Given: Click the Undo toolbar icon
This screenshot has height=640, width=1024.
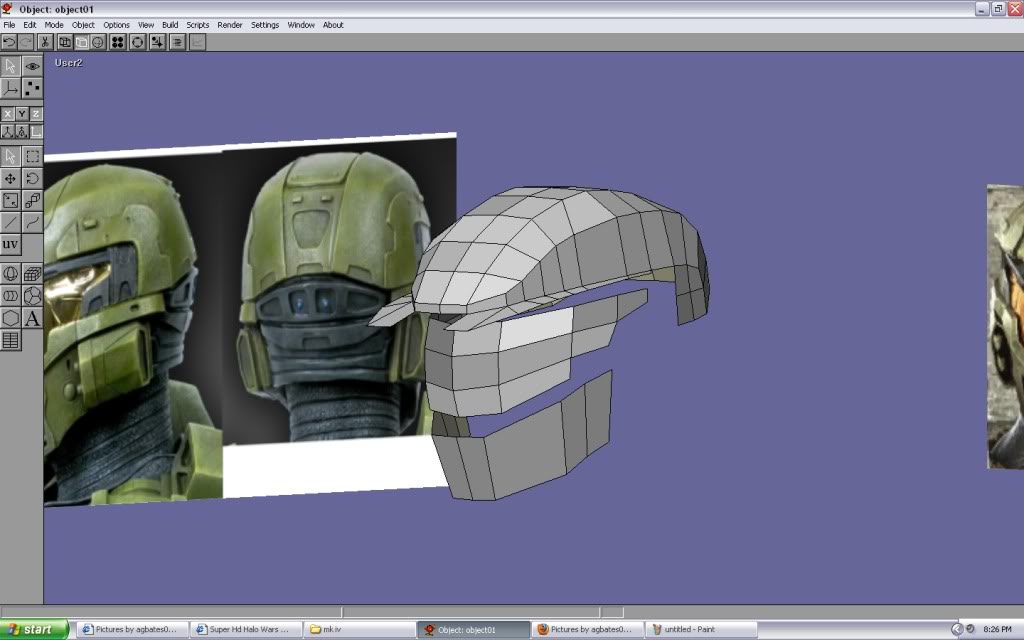Looking at the screenshot, I should 9,42.
